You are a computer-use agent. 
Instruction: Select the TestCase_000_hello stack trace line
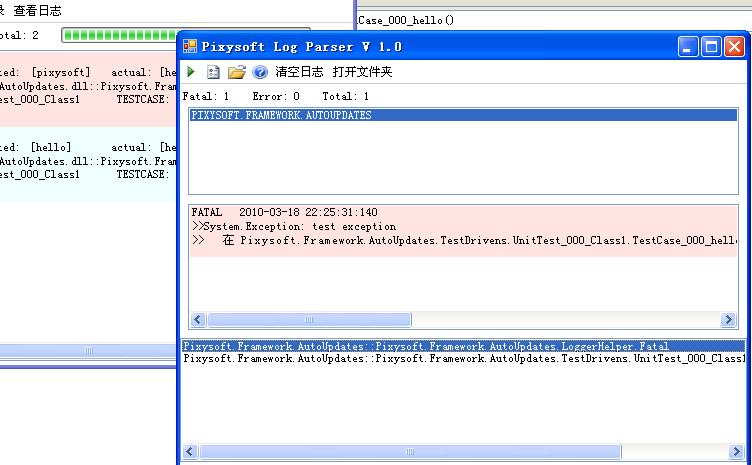[463, 241]
